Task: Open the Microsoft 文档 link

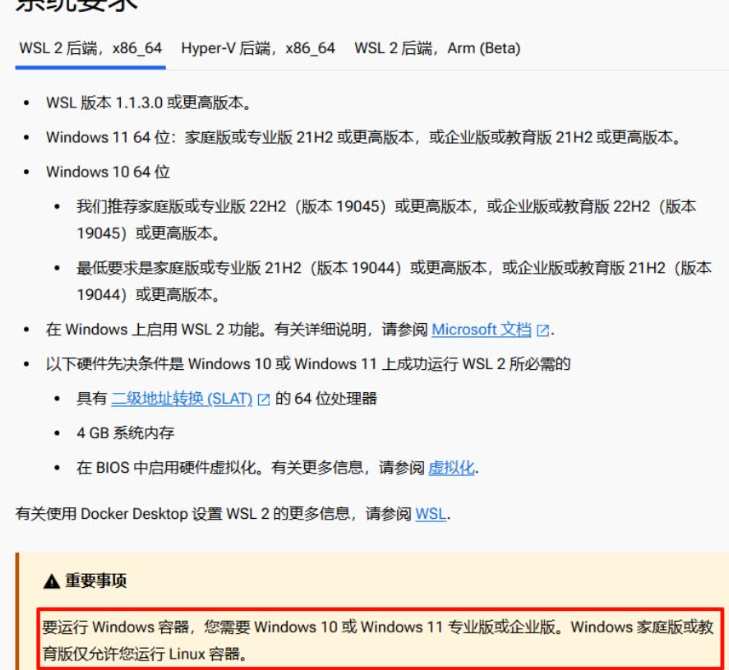Action: pos(481,329)
